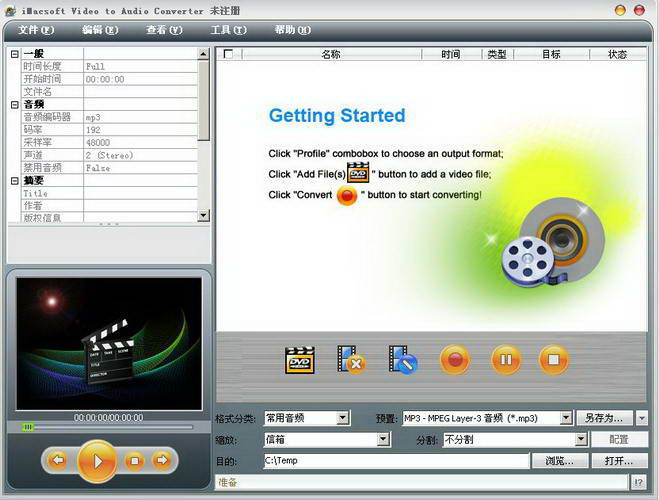The height and width of the screenshot is (500, 659).
Task: Open the arrow menu next to 另存为
Action: coord(642,418)
